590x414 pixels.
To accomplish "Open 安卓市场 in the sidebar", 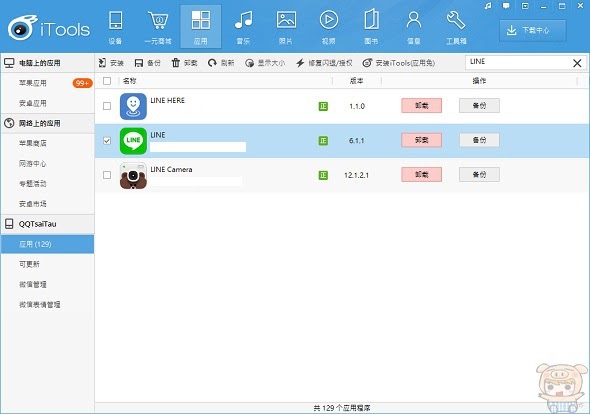I will (x=33, y=204).
